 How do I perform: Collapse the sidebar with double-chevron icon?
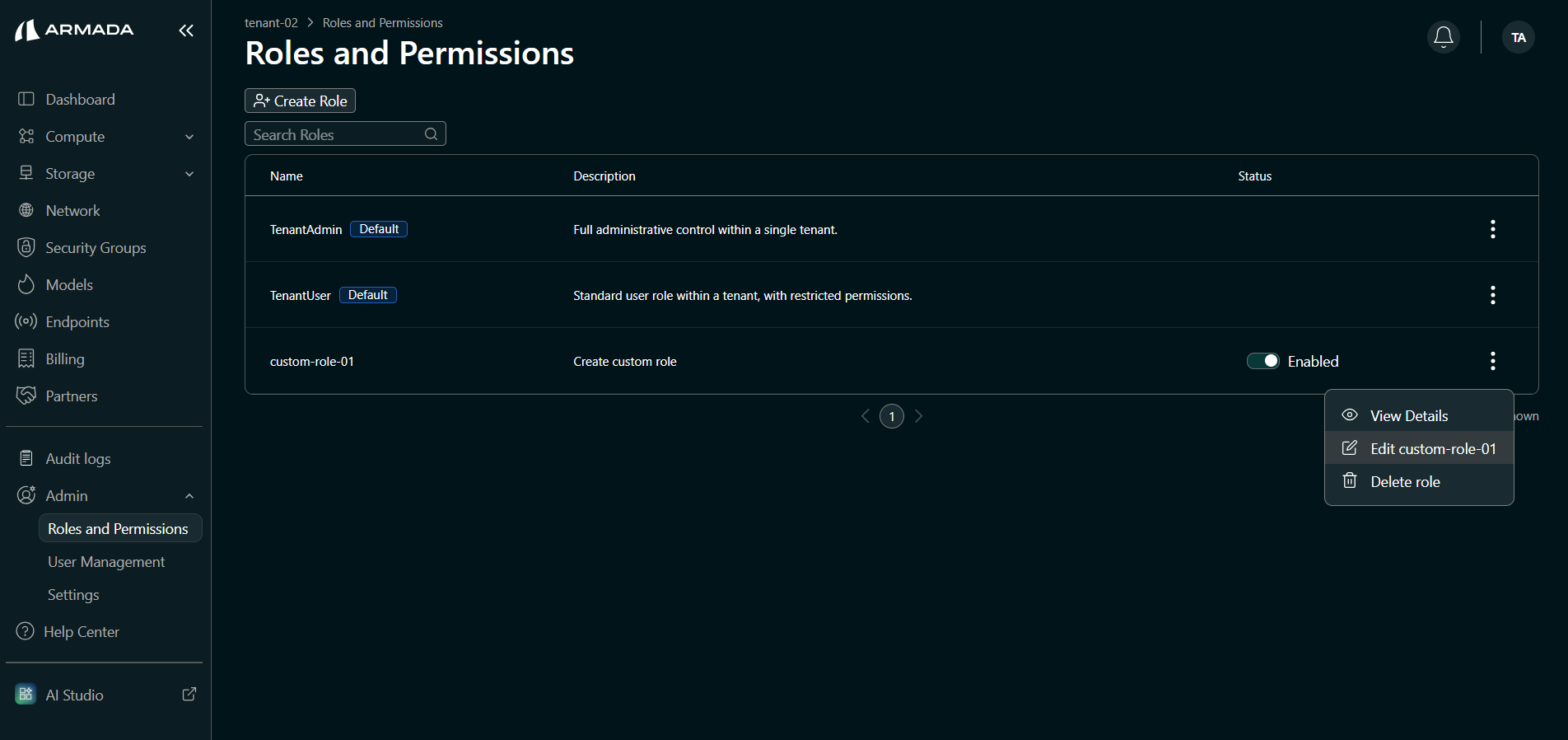click(186, 30)
